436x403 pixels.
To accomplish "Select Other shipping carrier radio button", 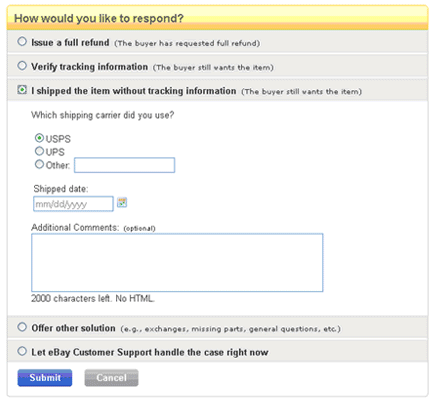I will (x=39, y=164).
